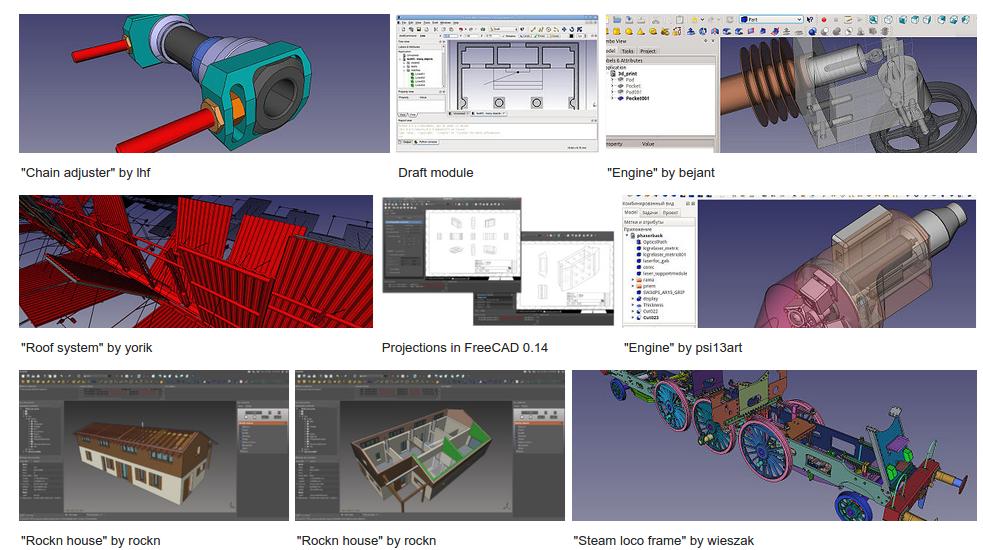The image size is (983, 550).
Task: Click the "Engine" by bejant caption
Action: (660, 173)
